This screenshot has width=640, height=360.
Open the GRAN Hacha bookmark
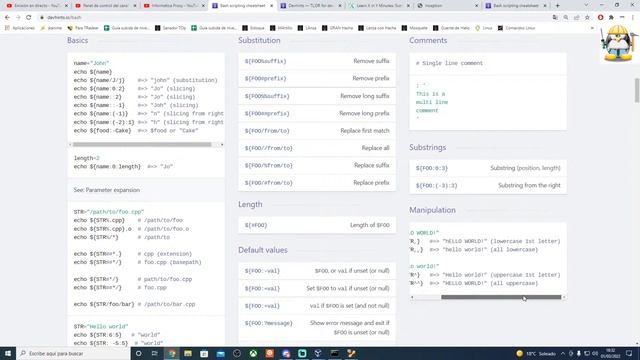pyautogui.click(x=337, y=28)
